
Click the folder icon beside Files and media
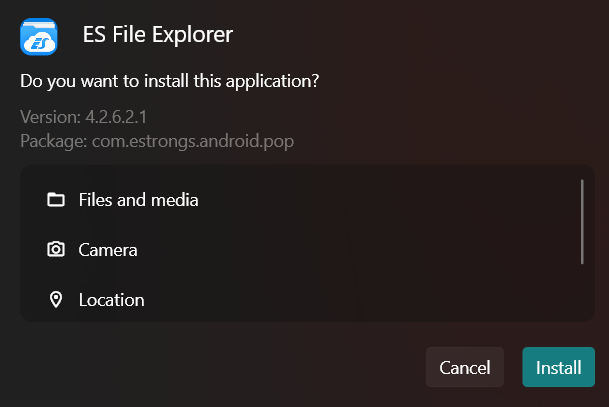pos(56,200)
